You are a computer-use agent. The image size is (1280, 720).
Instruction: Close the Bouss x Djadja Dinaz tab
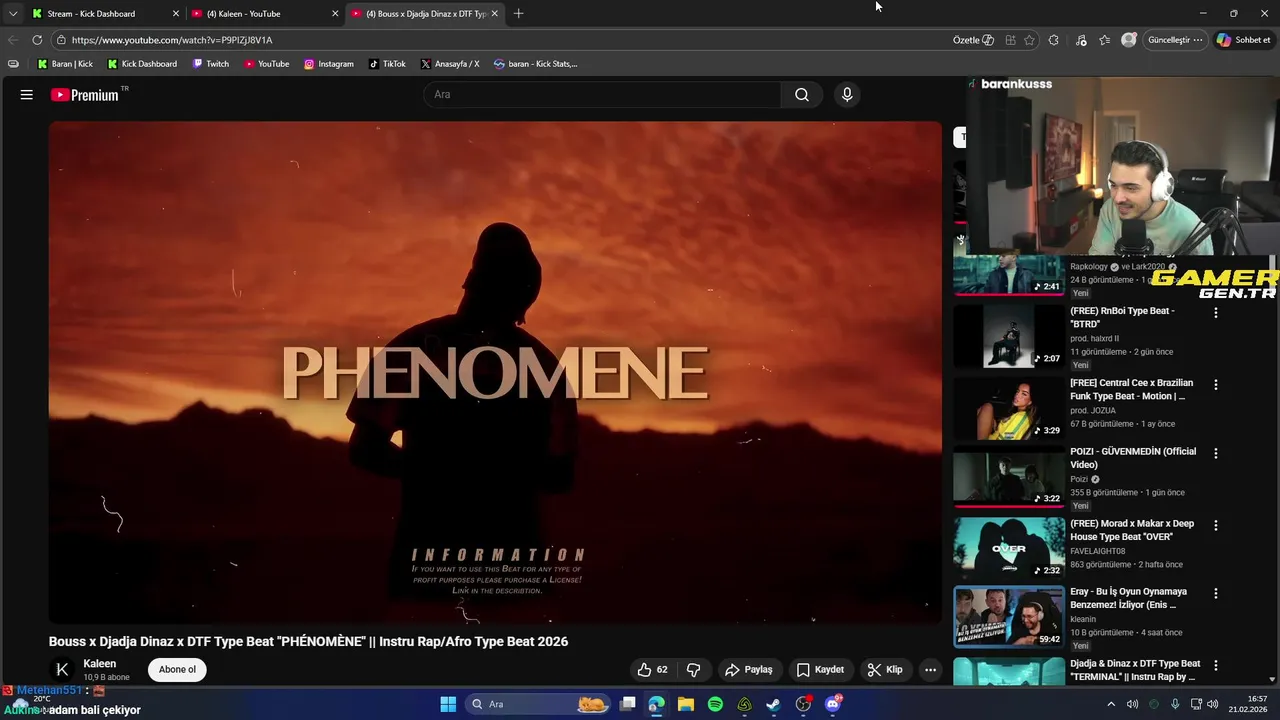pos(494,14)
